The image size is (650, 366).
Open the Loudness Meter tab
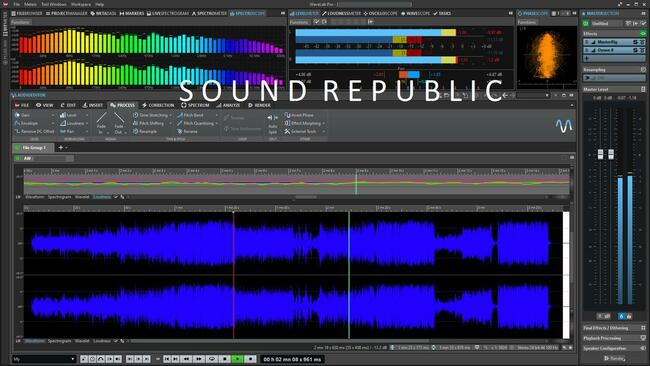click(x=342, y=13)
